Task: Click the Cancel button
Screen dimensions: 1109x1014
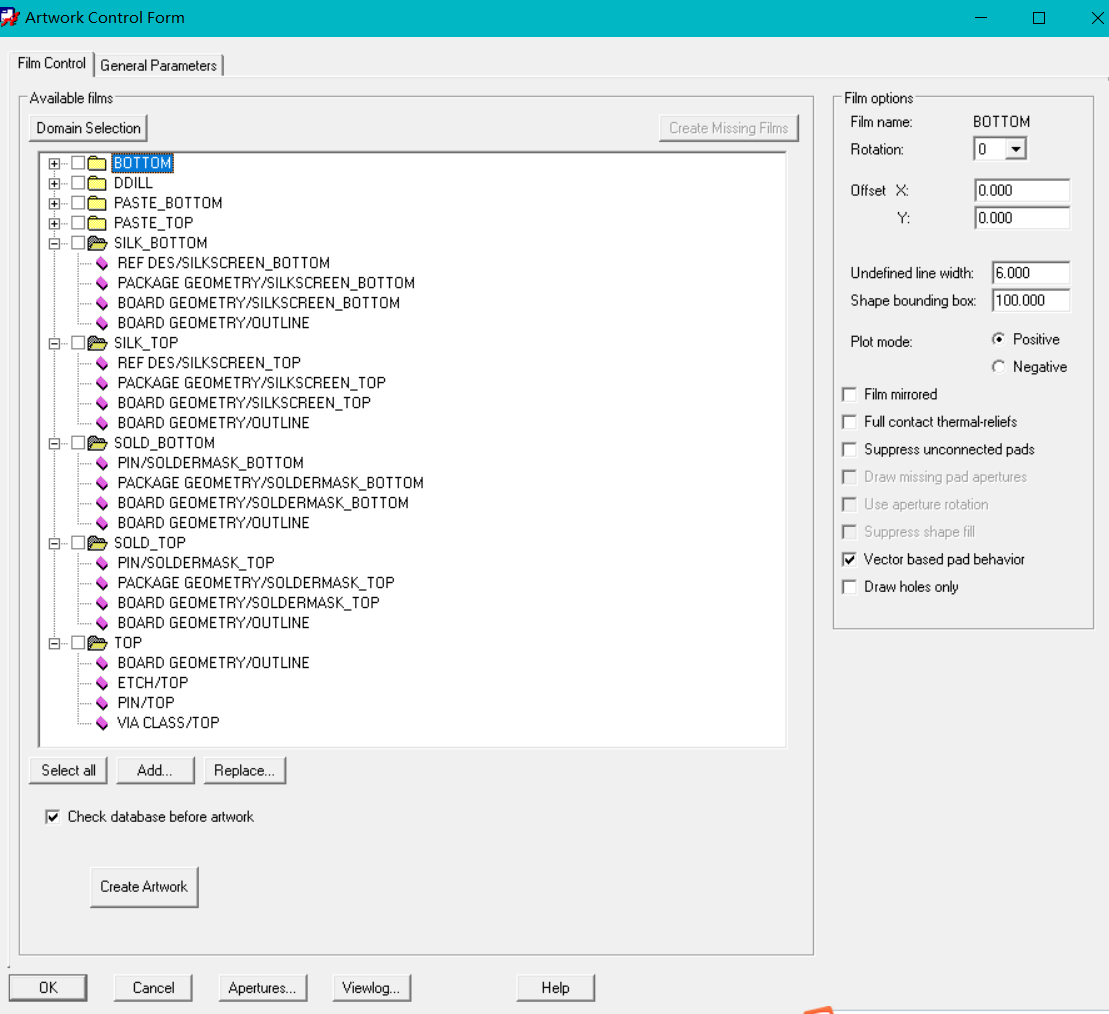Action: [x=153, y=988]
